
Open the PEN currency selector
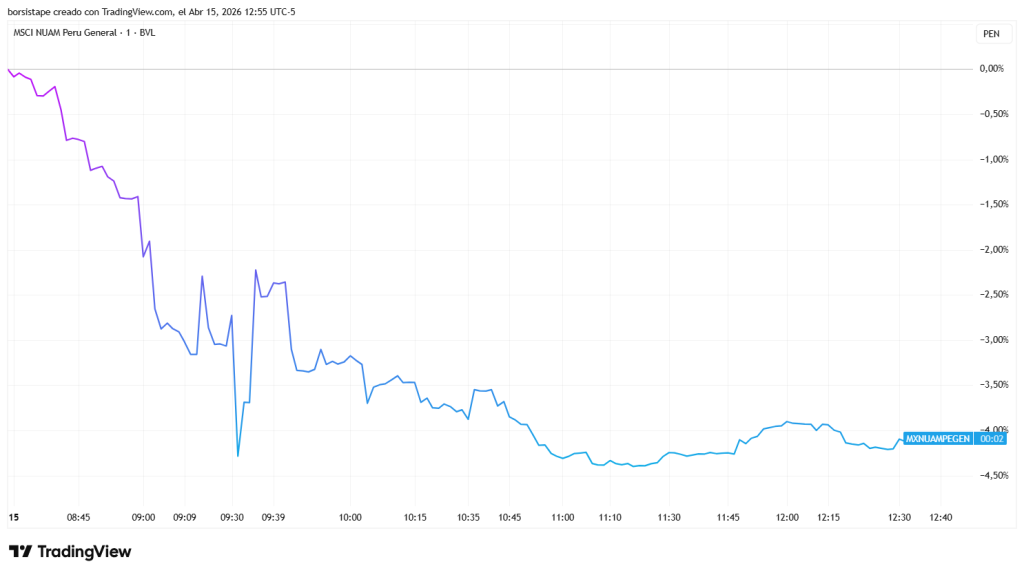tap(991, 33)
